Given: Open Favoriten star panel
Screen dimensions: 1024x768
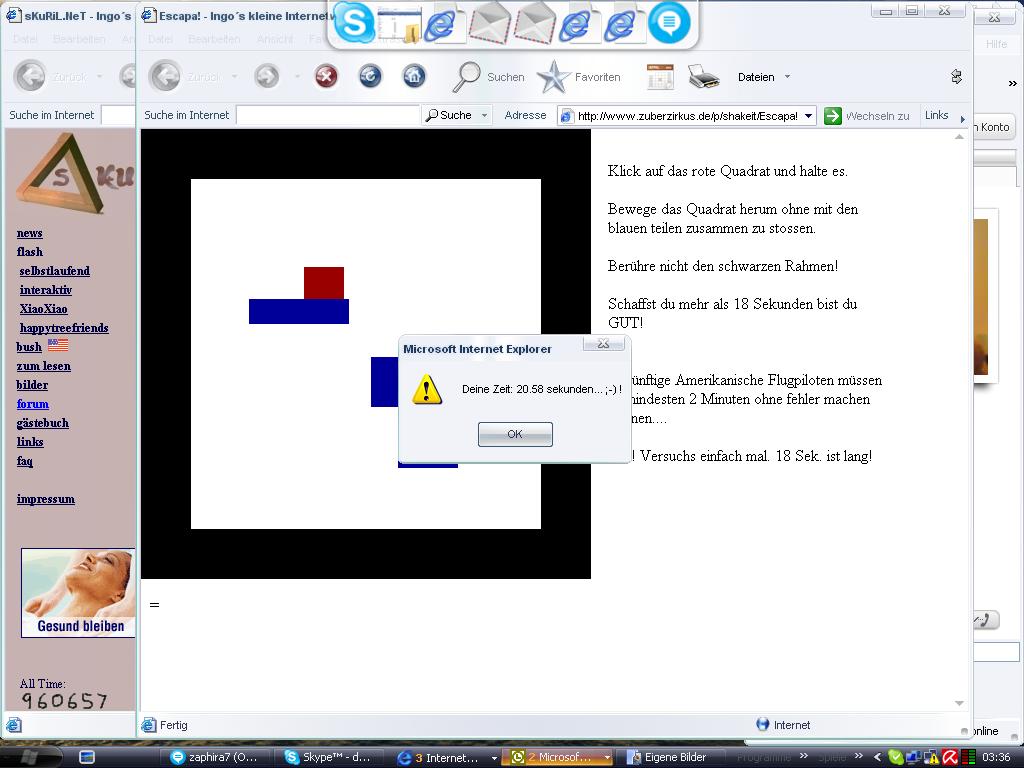Looking at the screenshot, I should [x=579, y=76].
